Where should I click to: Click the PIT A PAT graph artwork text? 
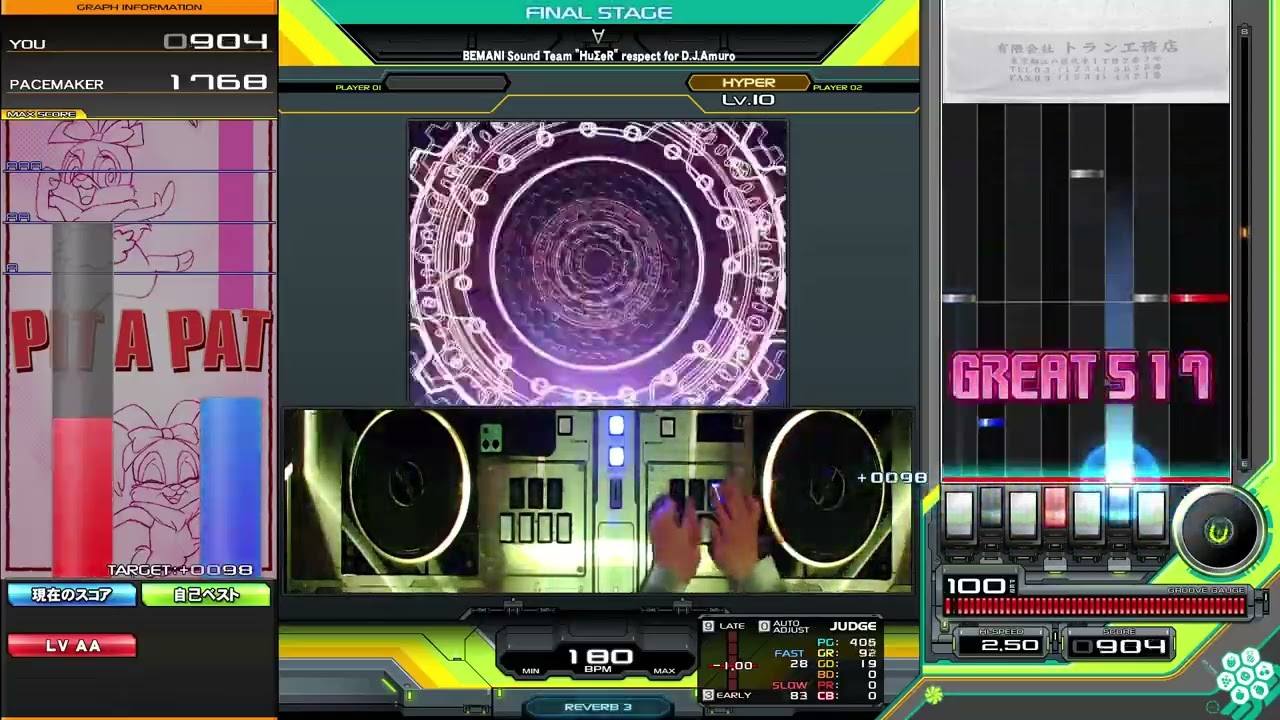pyautogui.click(x=139, y=341)
